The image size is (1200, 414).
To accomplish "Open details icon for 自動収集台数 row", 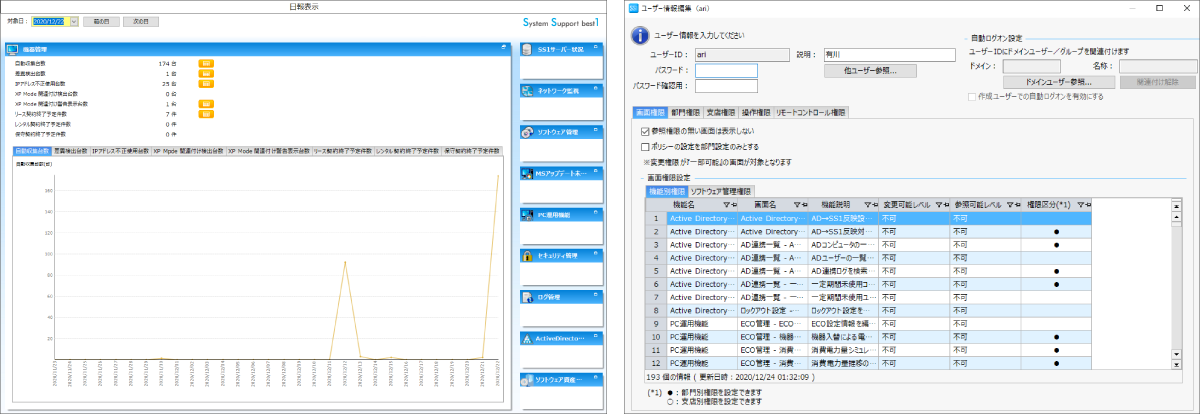I will (206, 63).
